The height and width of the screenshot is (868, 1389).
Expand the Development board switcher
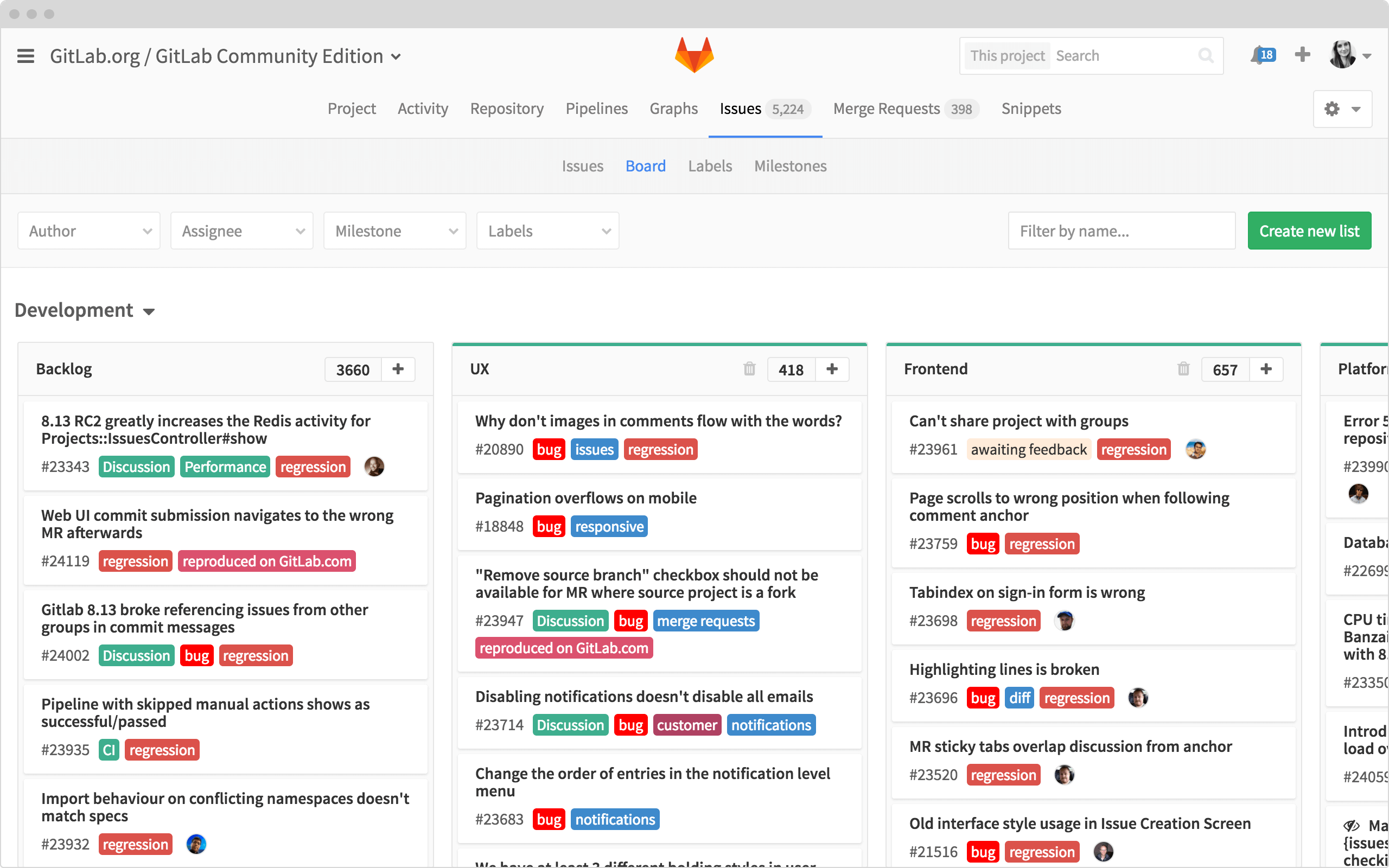[x=149, y=312]
